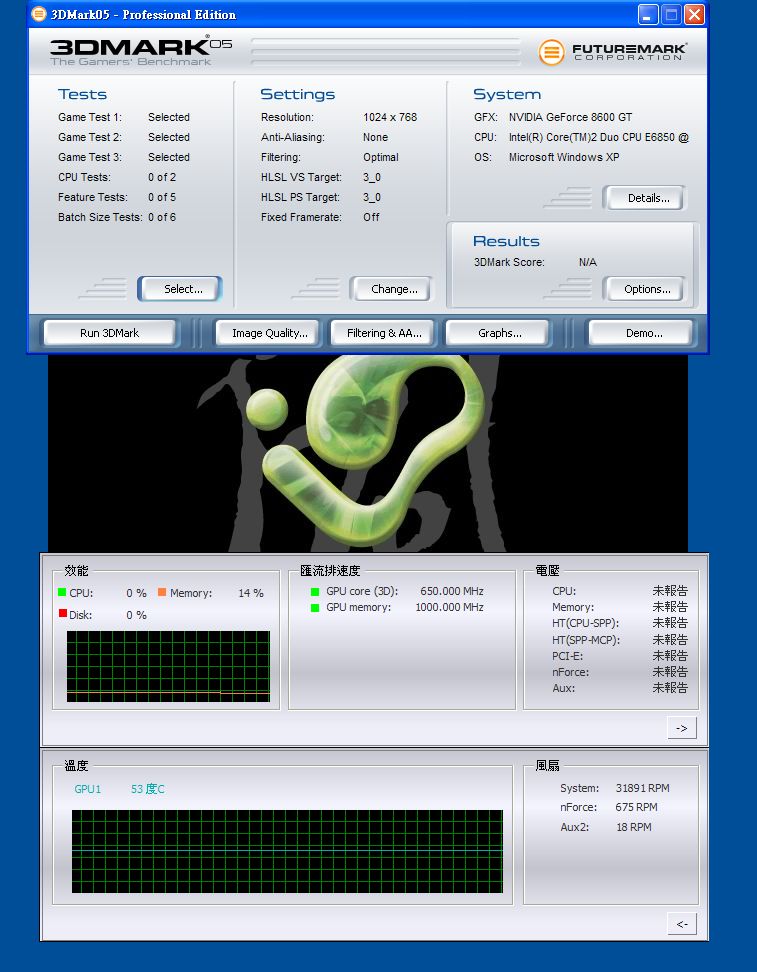This screenshot has width=757, height=972.
Task: Open the Graphs window
Action: (499, 333)
